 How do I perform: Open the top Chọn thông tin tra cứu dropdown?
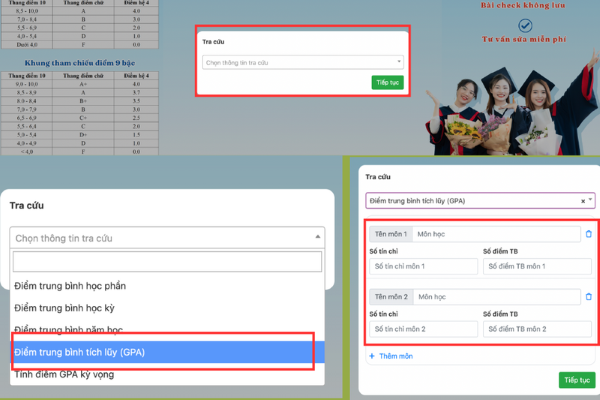point(301,62)
